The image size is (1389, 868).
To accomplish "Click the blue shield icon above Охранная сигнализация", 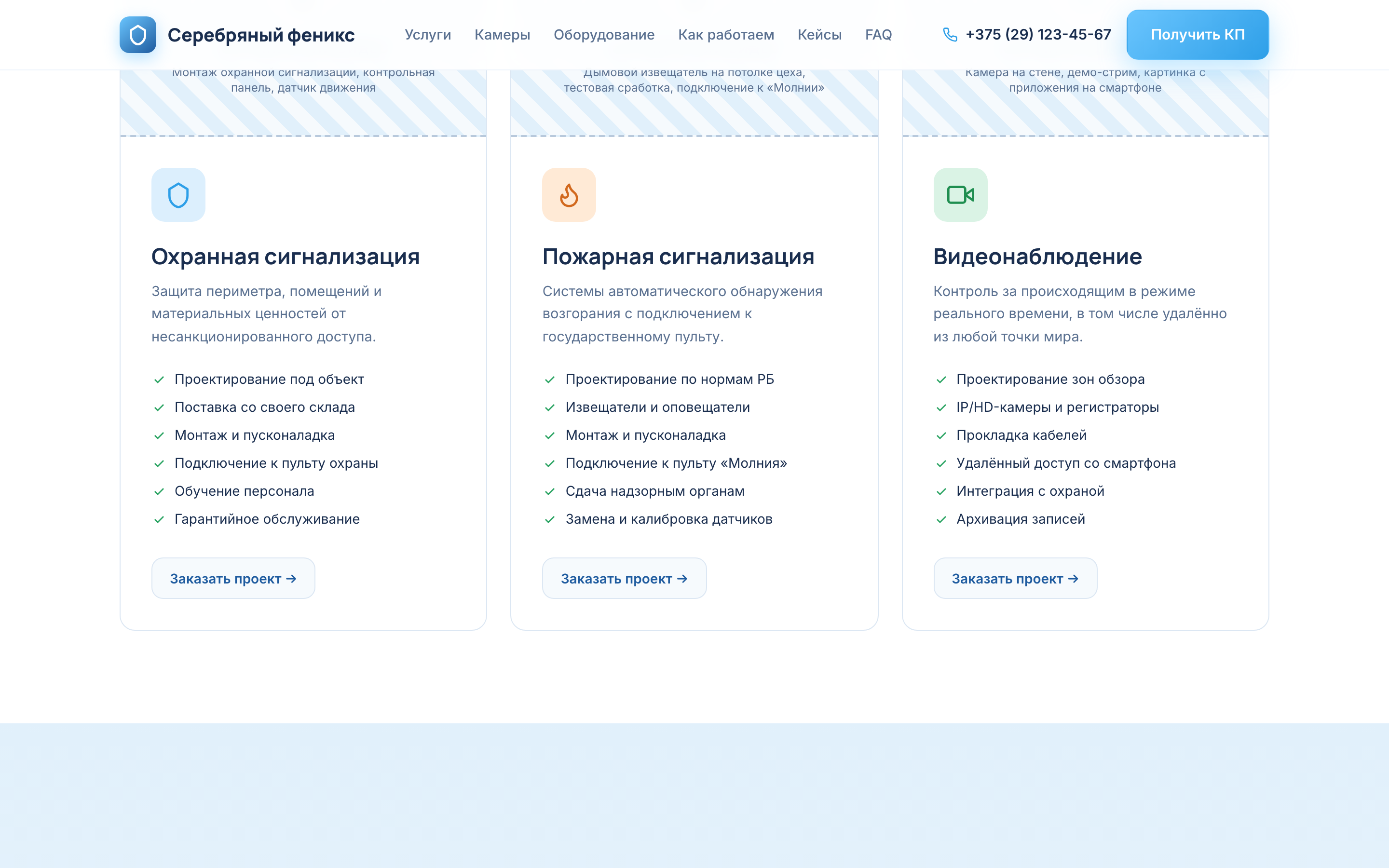I will [x=178, y=195].
